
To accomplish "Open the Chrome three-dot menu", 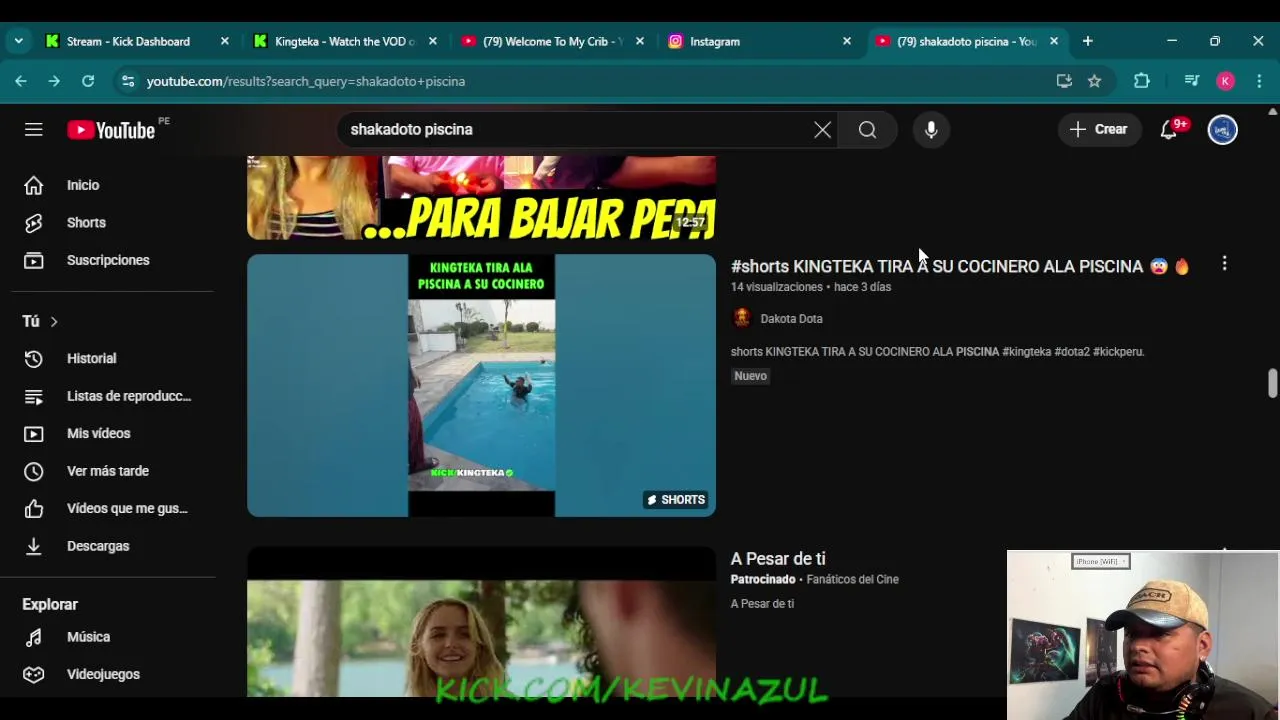I will click(1259, 81).
